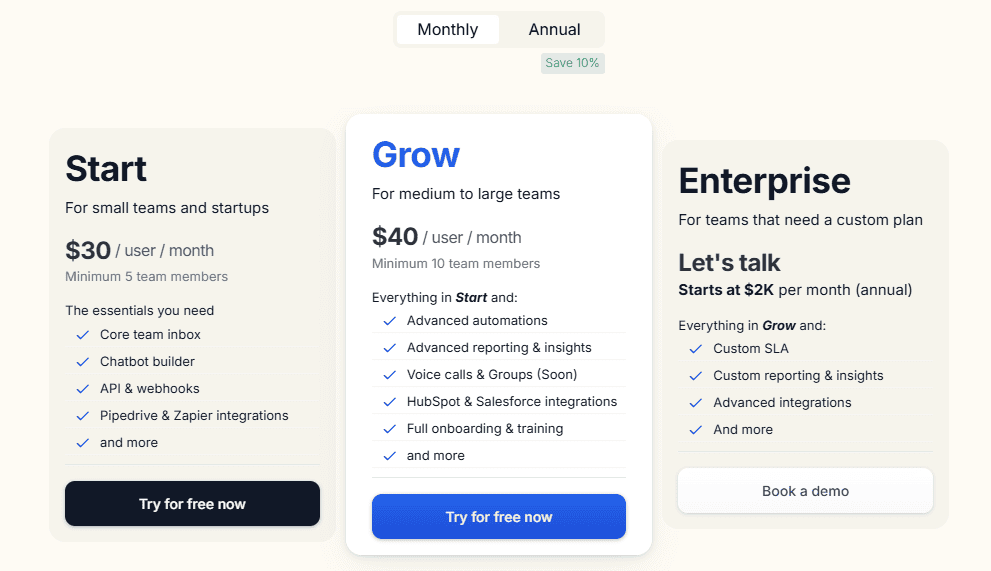Click checkmark beside HubSpot & Salesforce integrations
This screenshot has height=571, width=991.
(x=389, y=402)
